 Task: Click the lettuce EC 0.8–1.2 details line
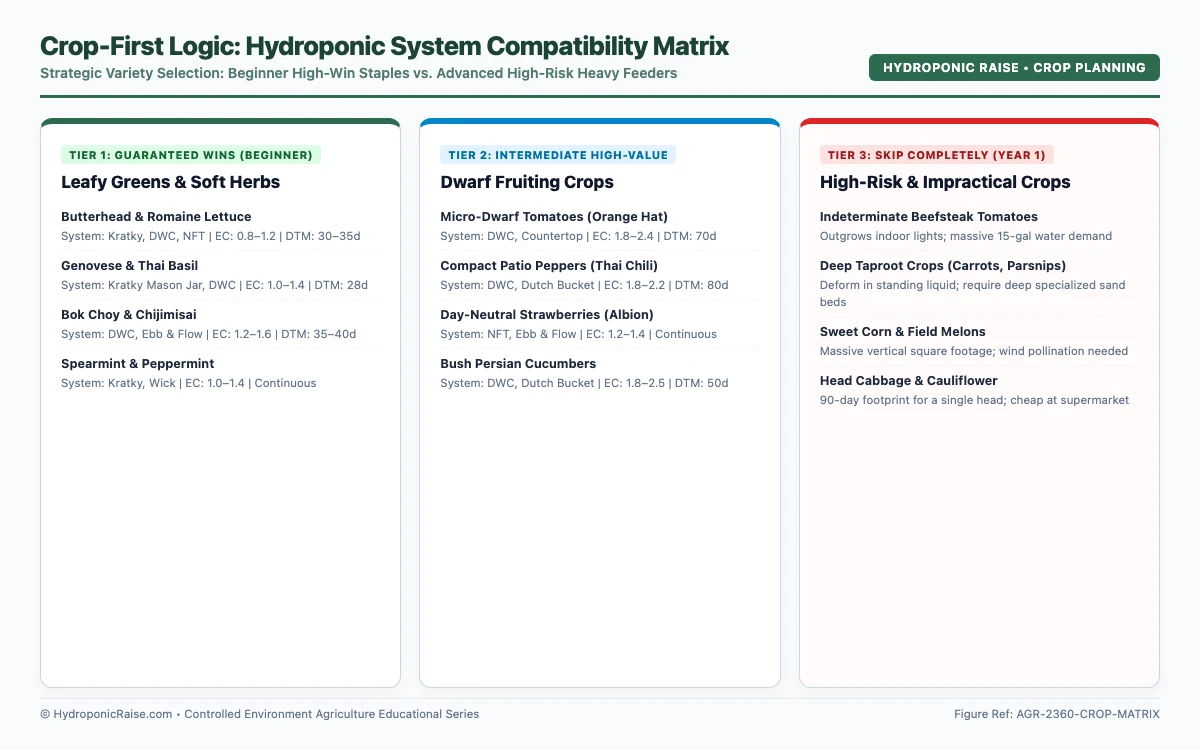click(211, 236)
